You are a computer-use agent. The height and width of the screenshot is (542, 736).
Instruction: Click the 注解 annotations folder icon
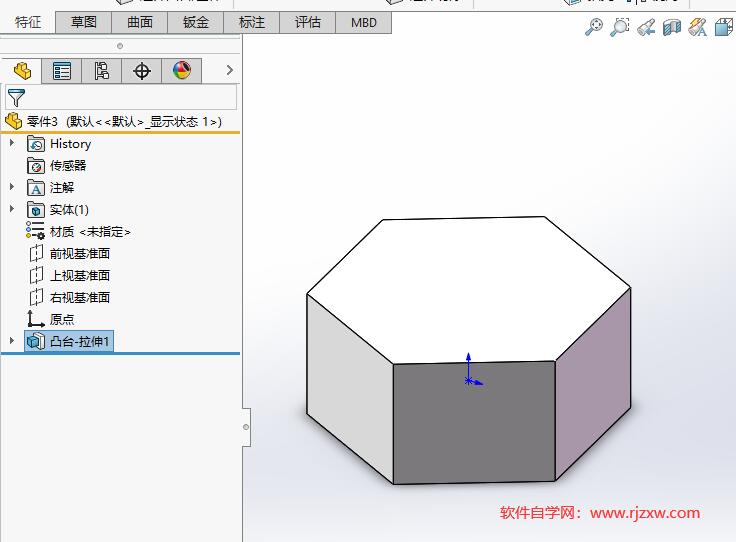[36, 188]
